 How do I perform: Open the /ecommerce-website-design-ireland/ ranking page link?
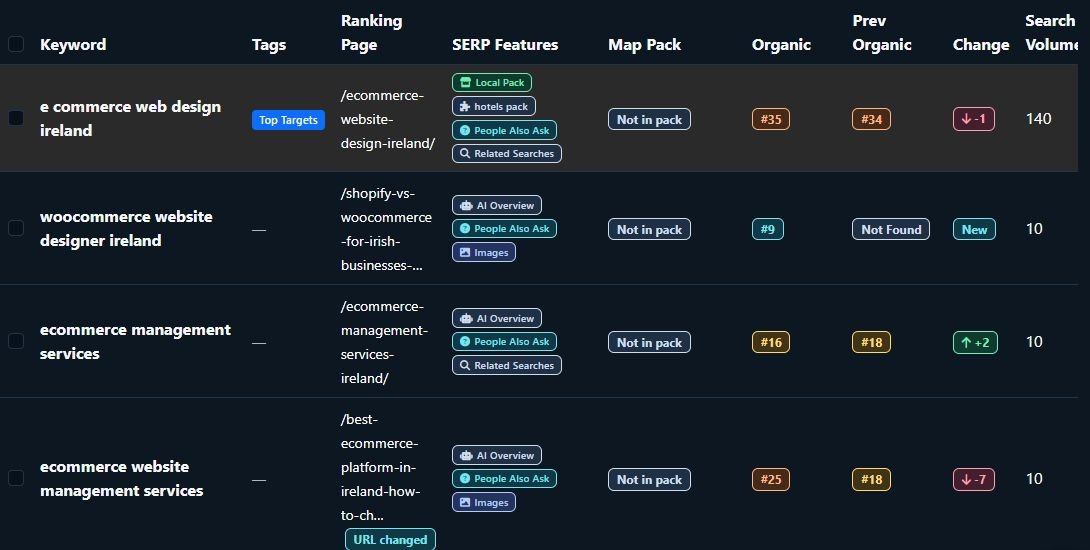click(x=388, y=119)
